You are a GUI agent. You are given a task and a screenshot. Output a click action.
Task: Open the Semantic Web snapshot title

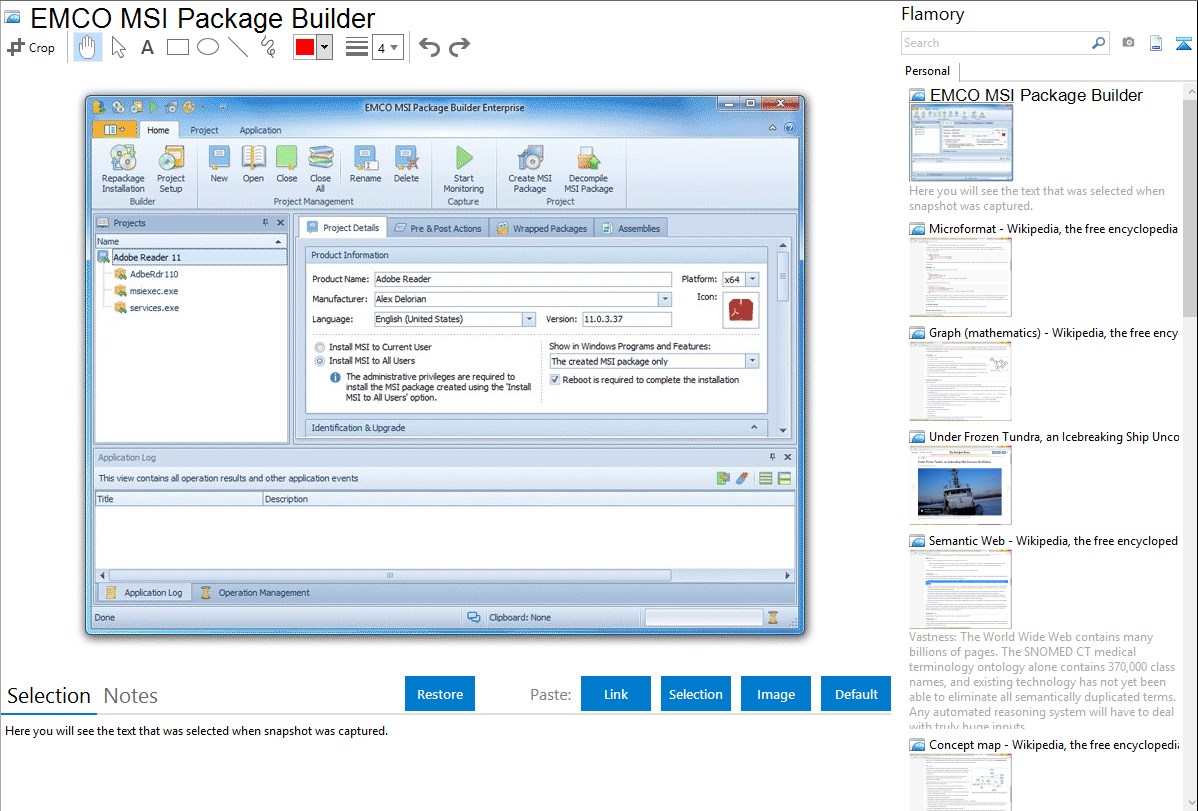tap(1053, 541)
